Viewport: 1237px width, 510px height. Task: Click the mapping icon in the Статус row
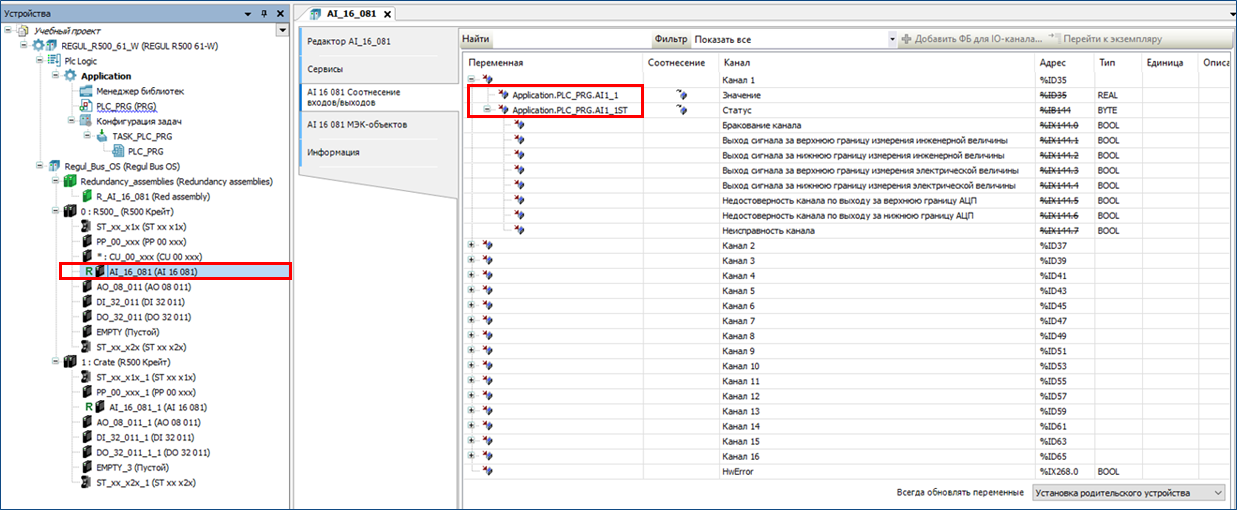click(x=682, y=110)
